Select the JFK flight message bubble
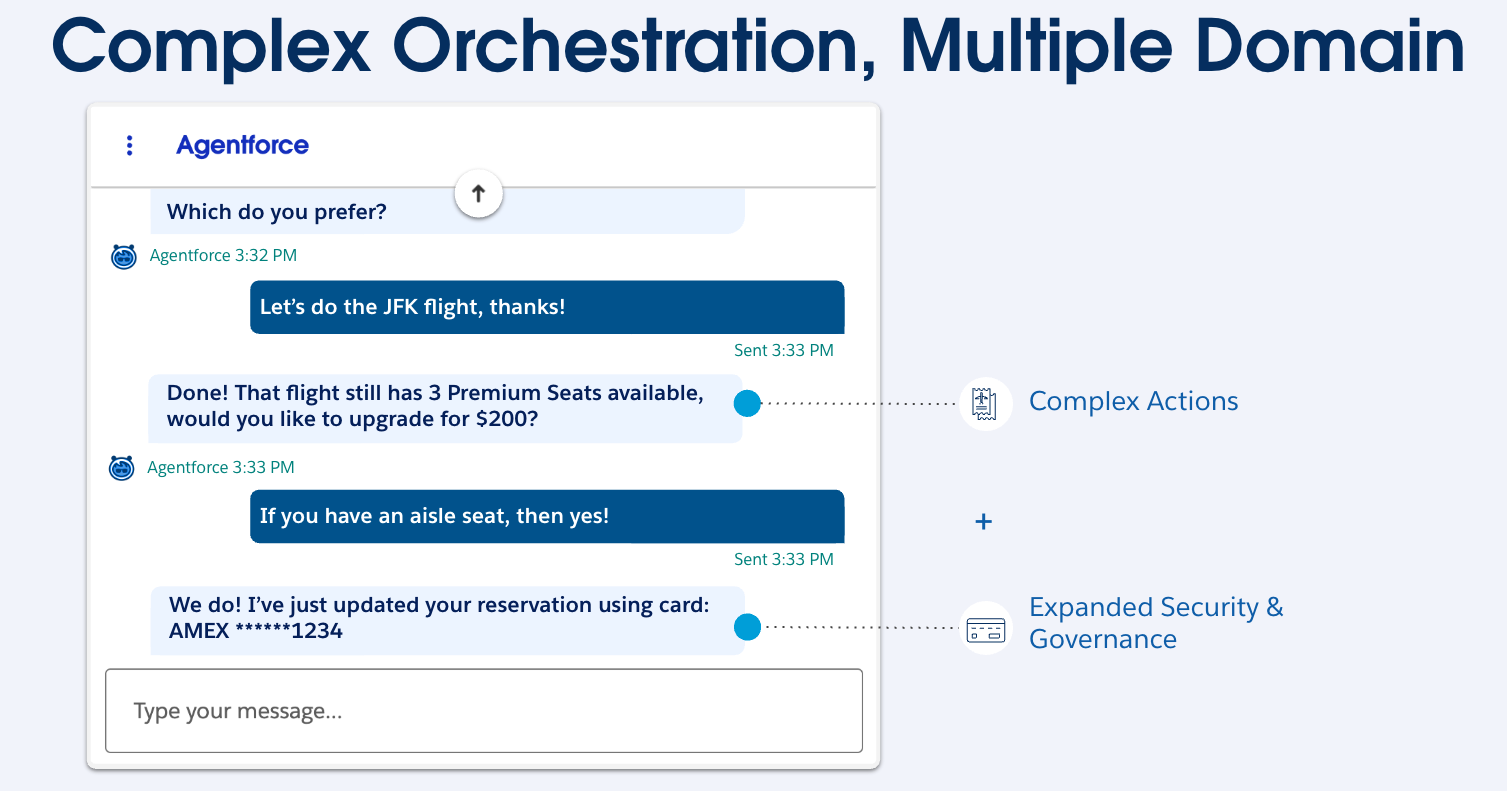Screen dimensions: 1507x791 tap(546, 307)
